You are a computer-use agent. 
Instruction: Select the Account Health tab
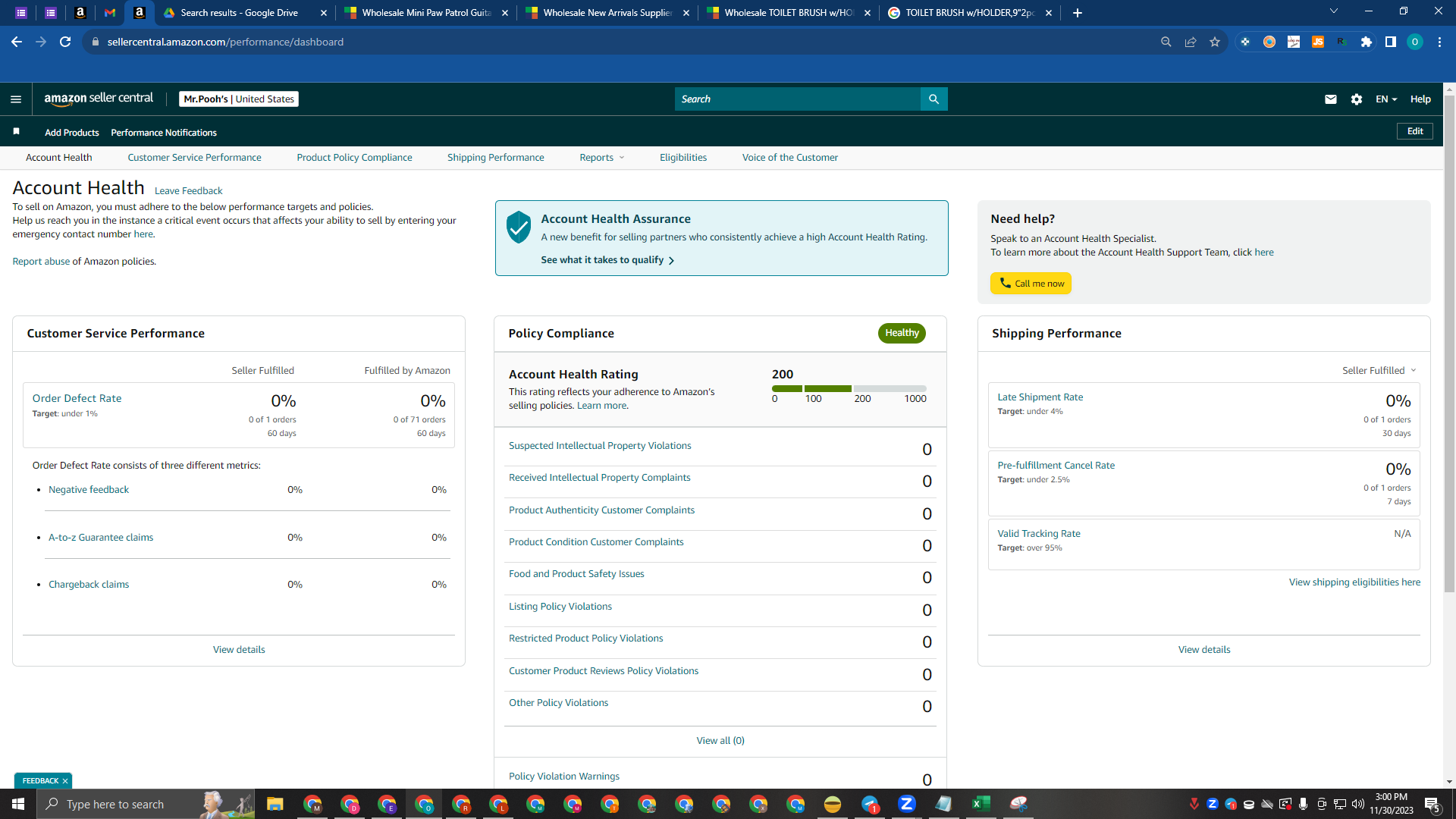58,158
